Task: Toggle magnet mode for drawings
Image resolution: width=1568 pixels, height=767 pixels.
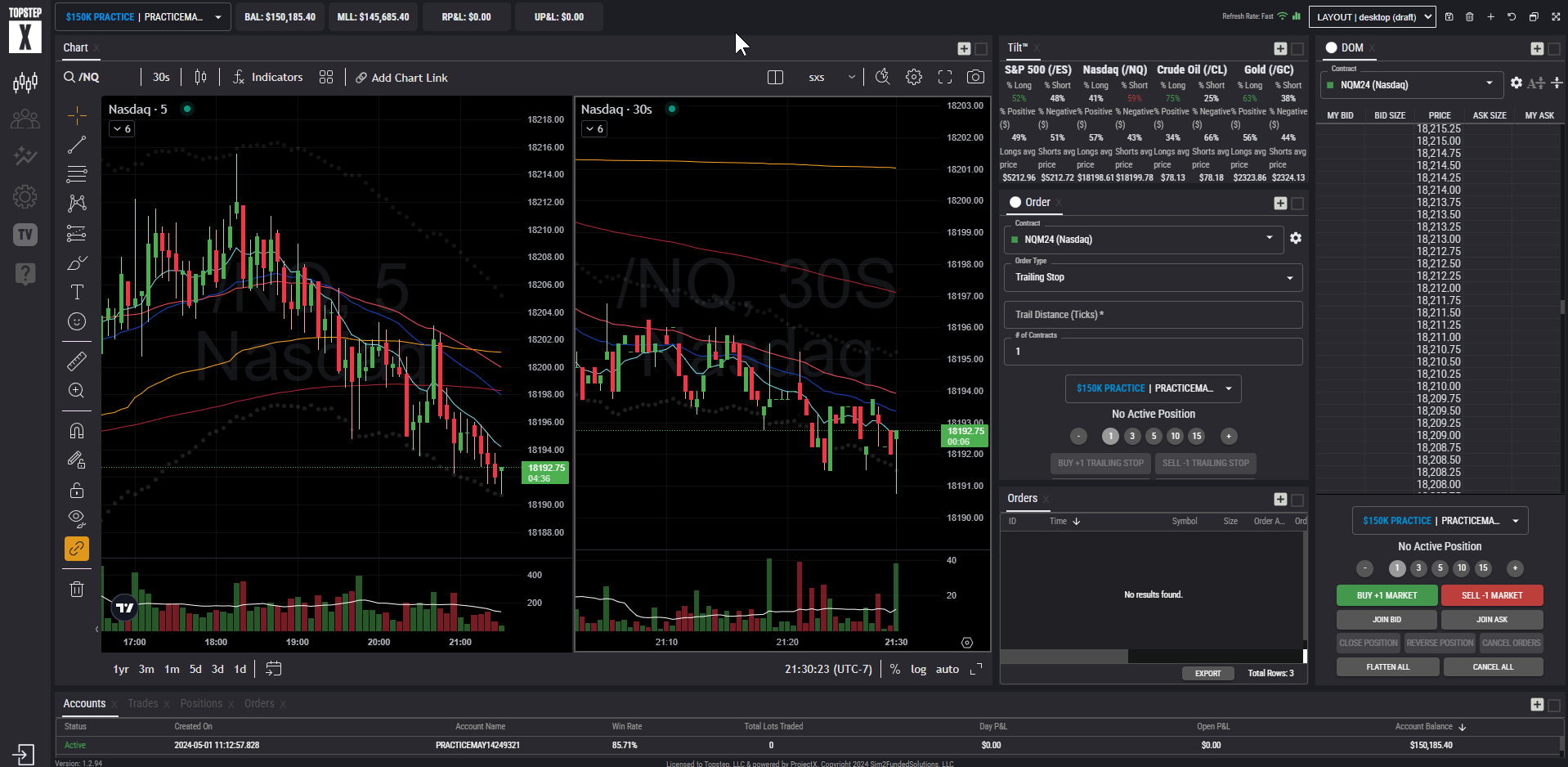Action: click(x=77, y=430)
